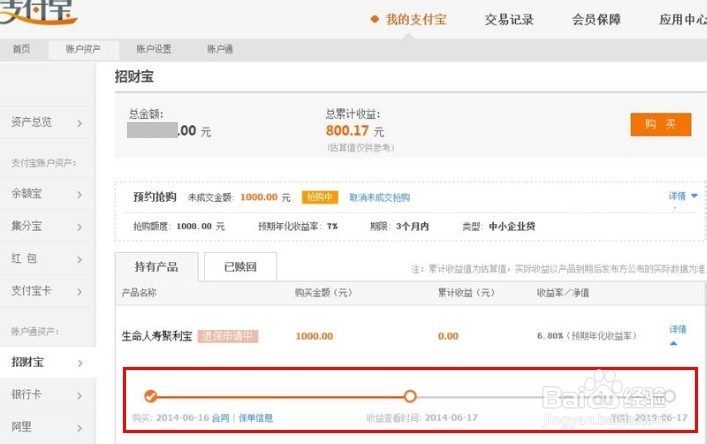The width and height of the screenshot is (707, 444).
Task: Open 交易记录 top menu
Action: (x=509, y=19)
